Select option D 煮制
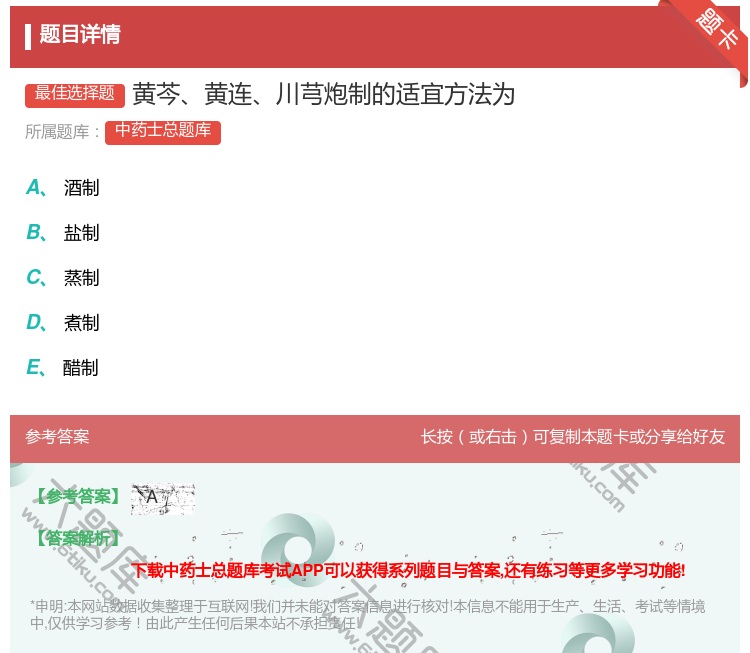Viewport: 750px width, 653px height. pos(63,322)
